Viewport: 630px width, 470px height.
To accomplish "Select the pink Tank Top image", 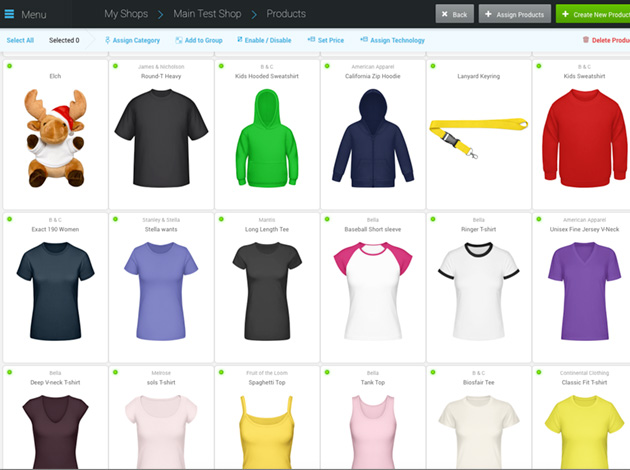I will (x=373, y=432).
